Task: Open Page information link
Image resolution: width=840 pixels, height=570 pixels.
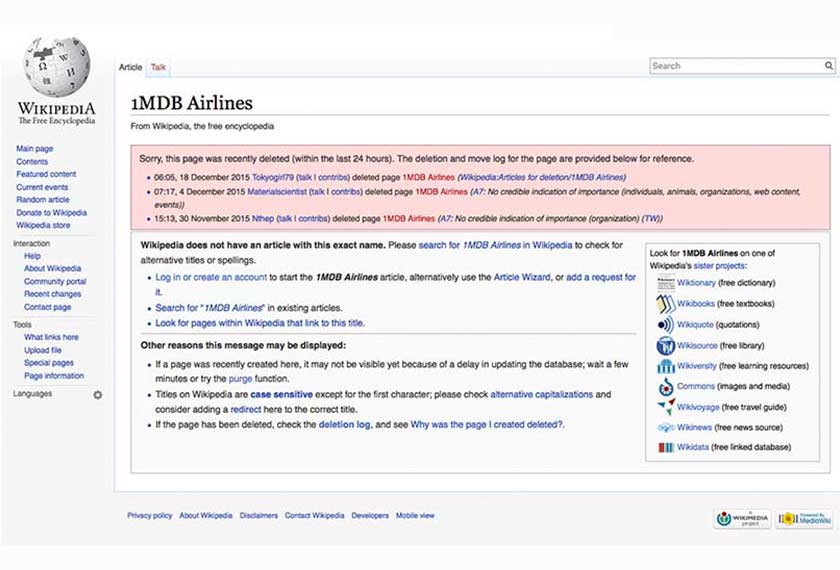Action: coord(54,376)
